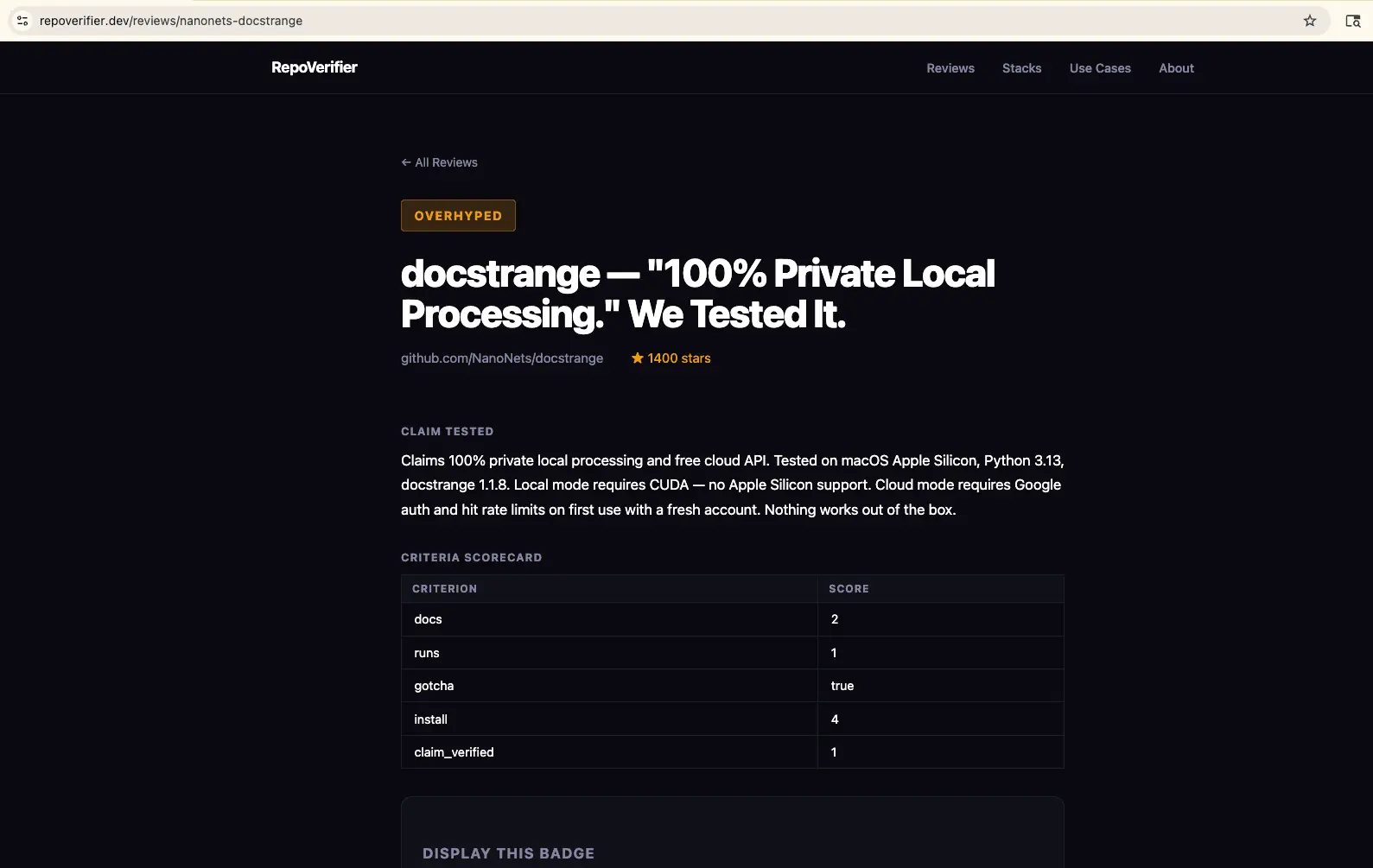Open the About page

coord(1176,68)
